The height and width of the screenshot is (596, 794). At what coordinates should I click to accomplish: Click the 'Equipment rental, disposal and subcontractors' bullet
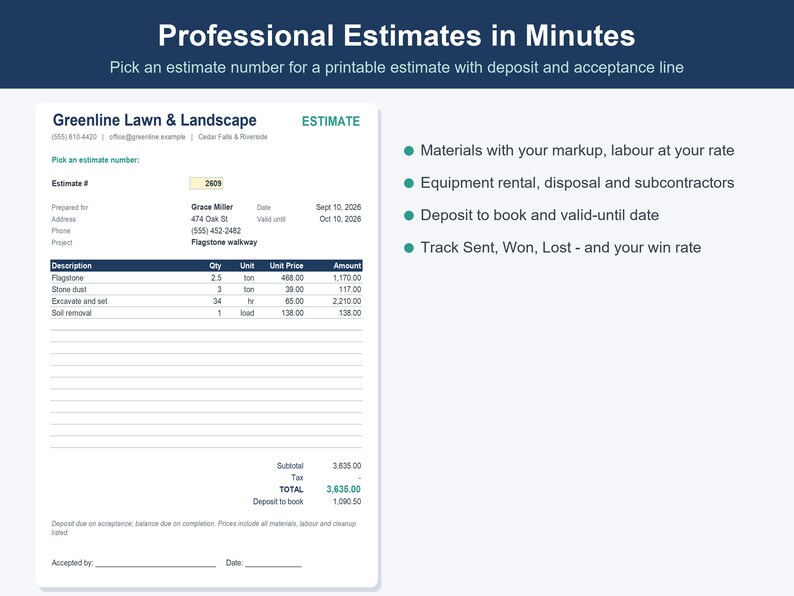(x=577, y=183)
